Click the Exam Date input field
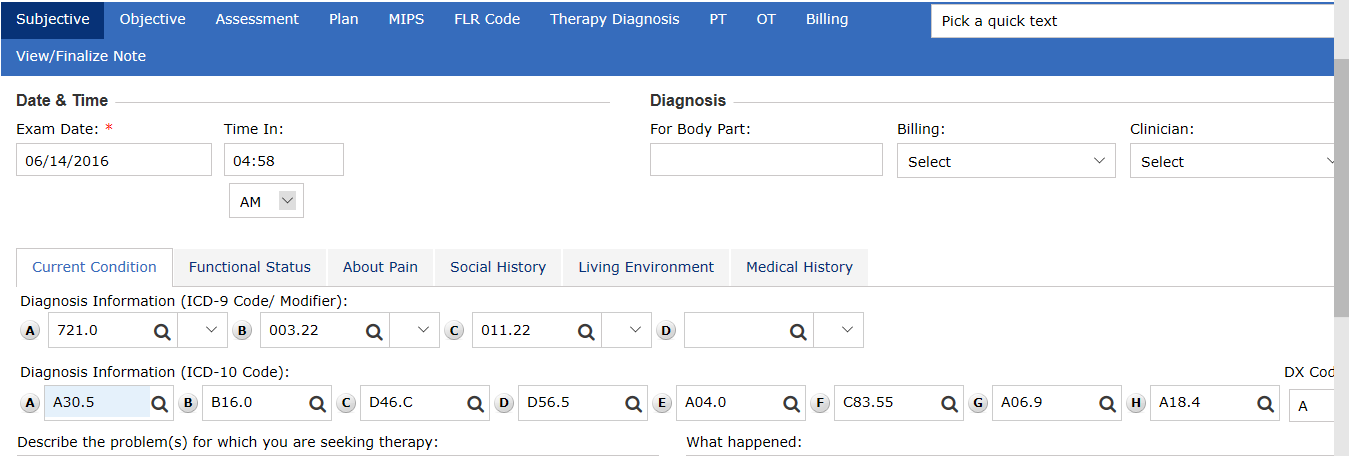The width and height of the screenshot is (1349, 456). 114,160
